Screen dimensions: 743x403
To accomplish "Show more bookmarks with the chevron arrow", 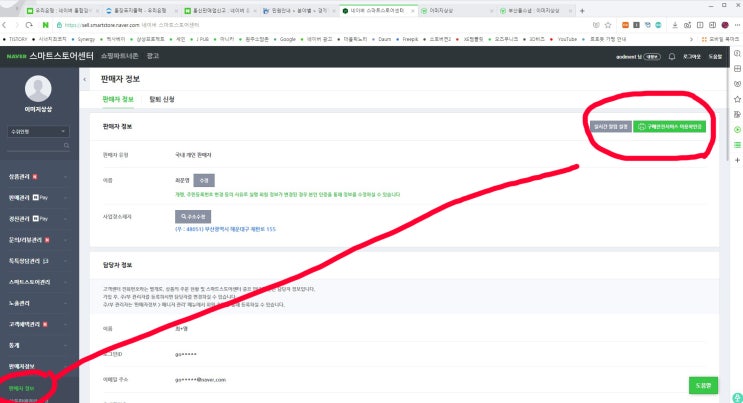I will (691, 39).
